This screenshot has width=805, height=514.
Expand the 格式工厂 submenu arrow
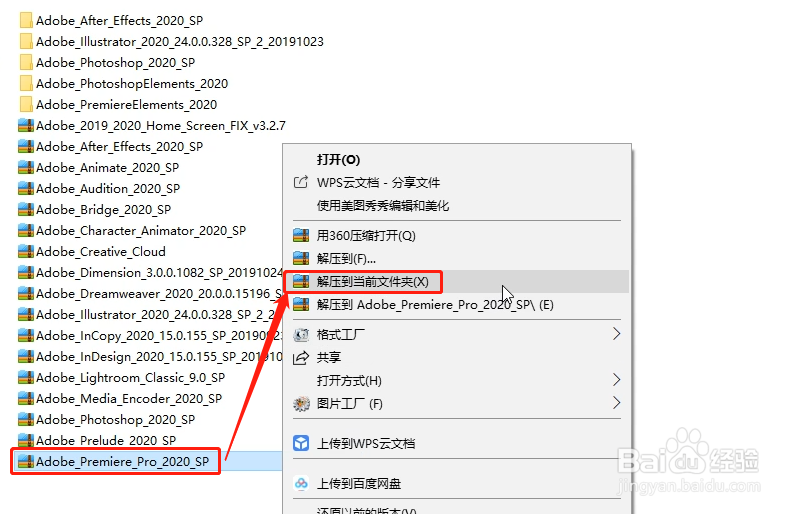[x=617, y=334]
